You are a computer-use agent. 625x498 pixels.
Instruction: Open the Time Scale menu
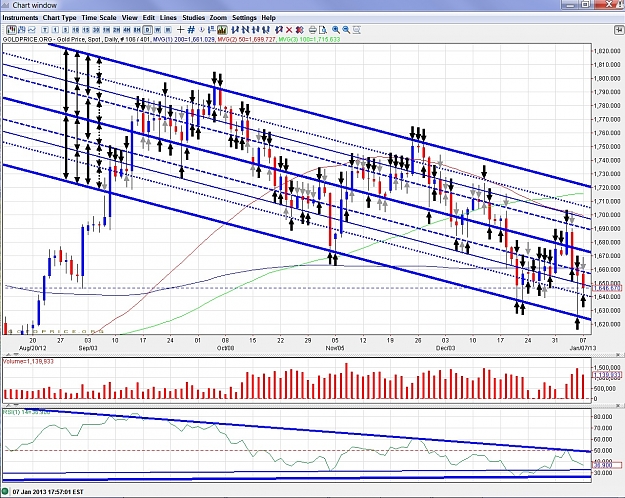point(99,18)
